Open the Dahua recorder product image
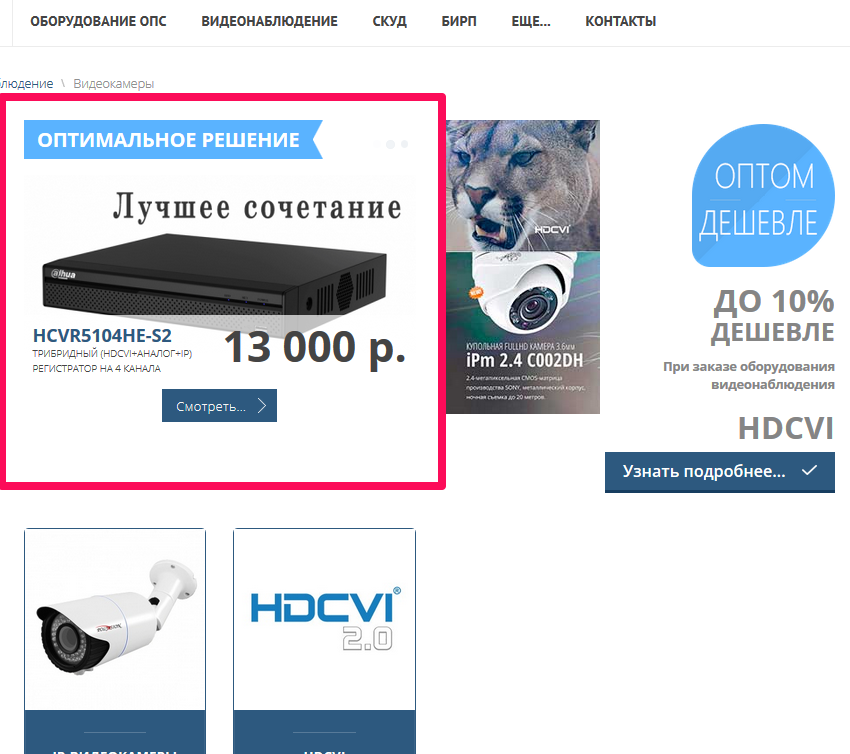The image size is (850, 754). click(x=215, y=275)
